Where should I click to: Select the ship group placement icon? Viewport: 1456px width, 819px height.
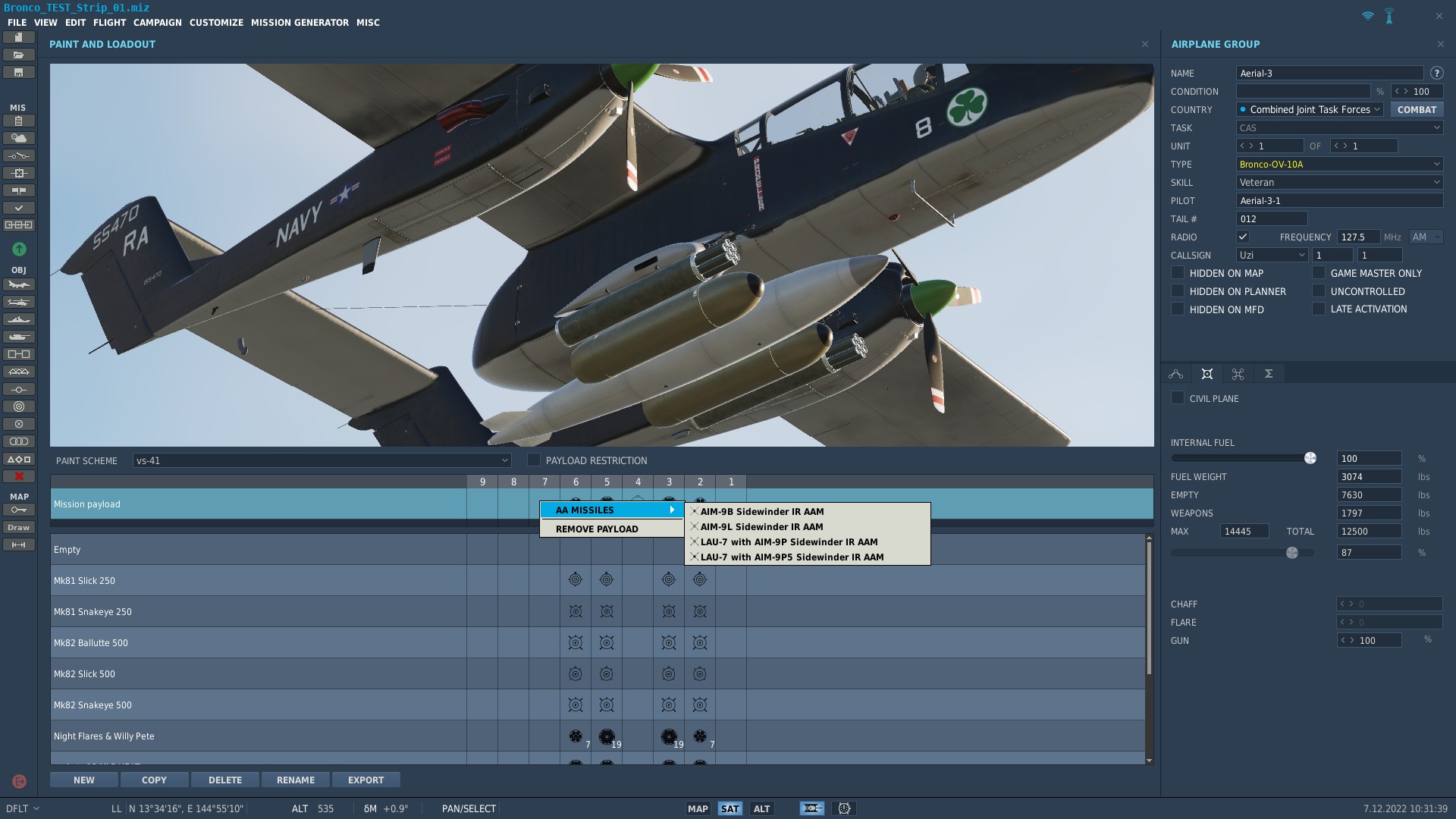pos(19,320)
